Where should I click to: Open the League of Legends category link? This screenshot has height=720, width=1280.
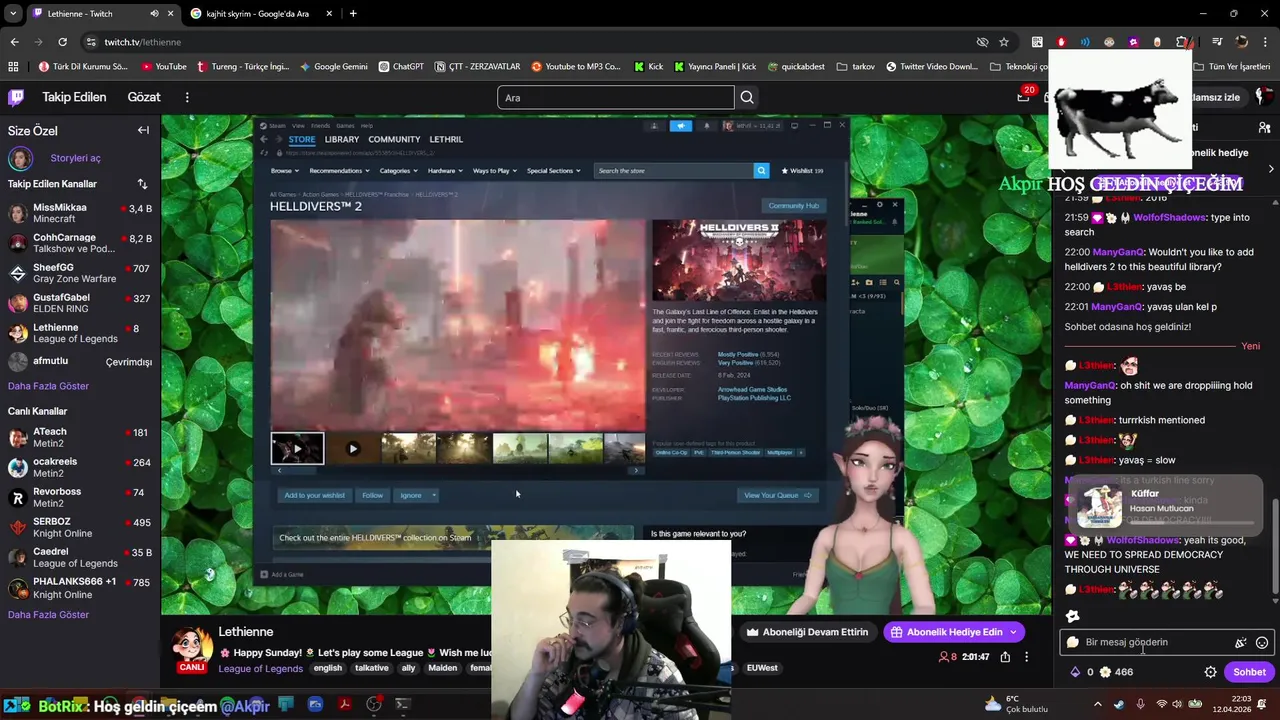pos(261,668)
